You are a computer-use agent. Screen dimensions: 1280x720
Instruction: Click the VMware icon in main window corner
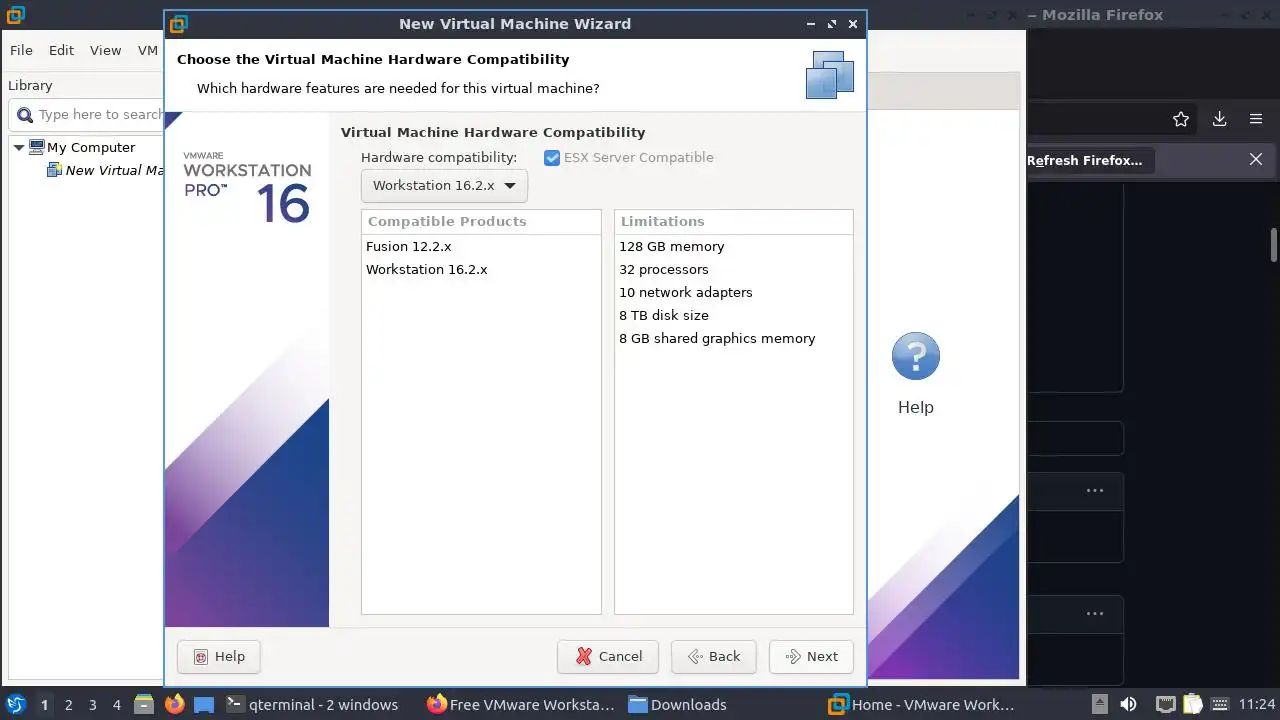(x=15, y=15)
